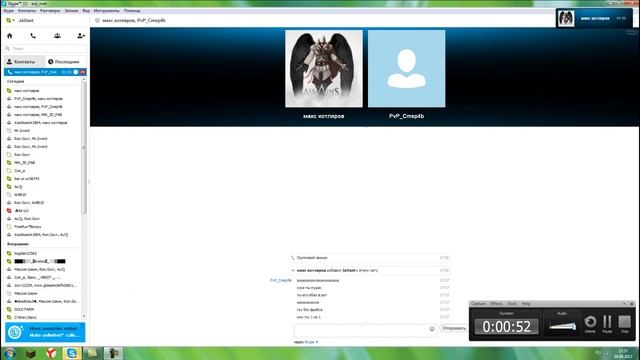Screen dimensions: 640x360
Task: Click PvP_Смерть's blank avatar tile
Action: point(407,69)
